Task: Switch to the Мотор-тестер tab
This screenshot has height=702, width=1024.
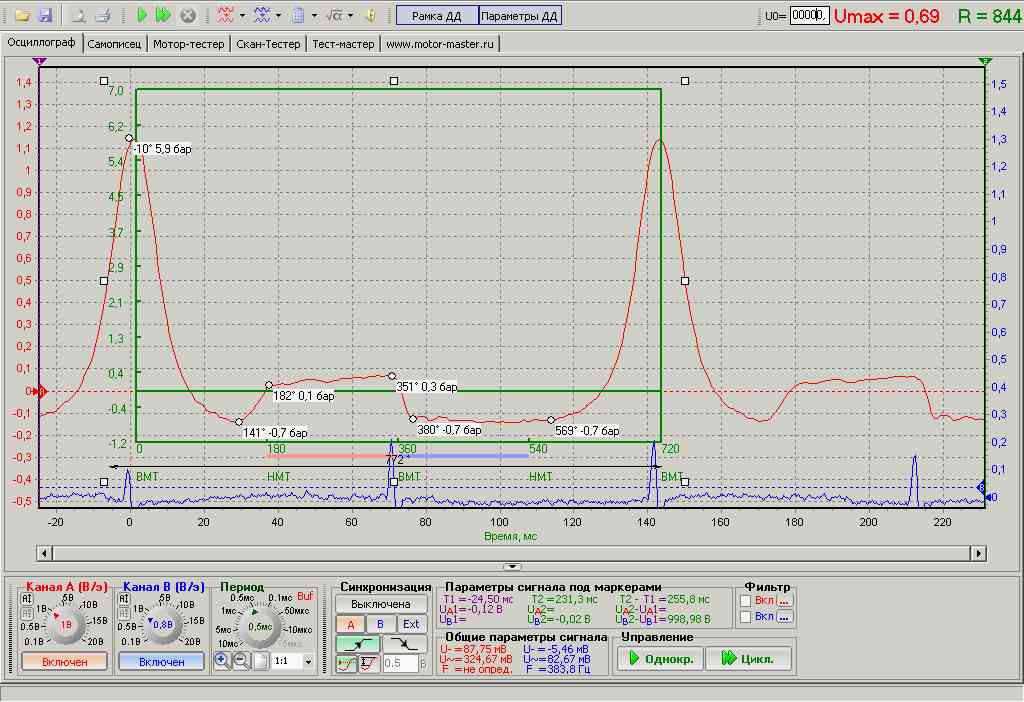Action: coord(189,44)
